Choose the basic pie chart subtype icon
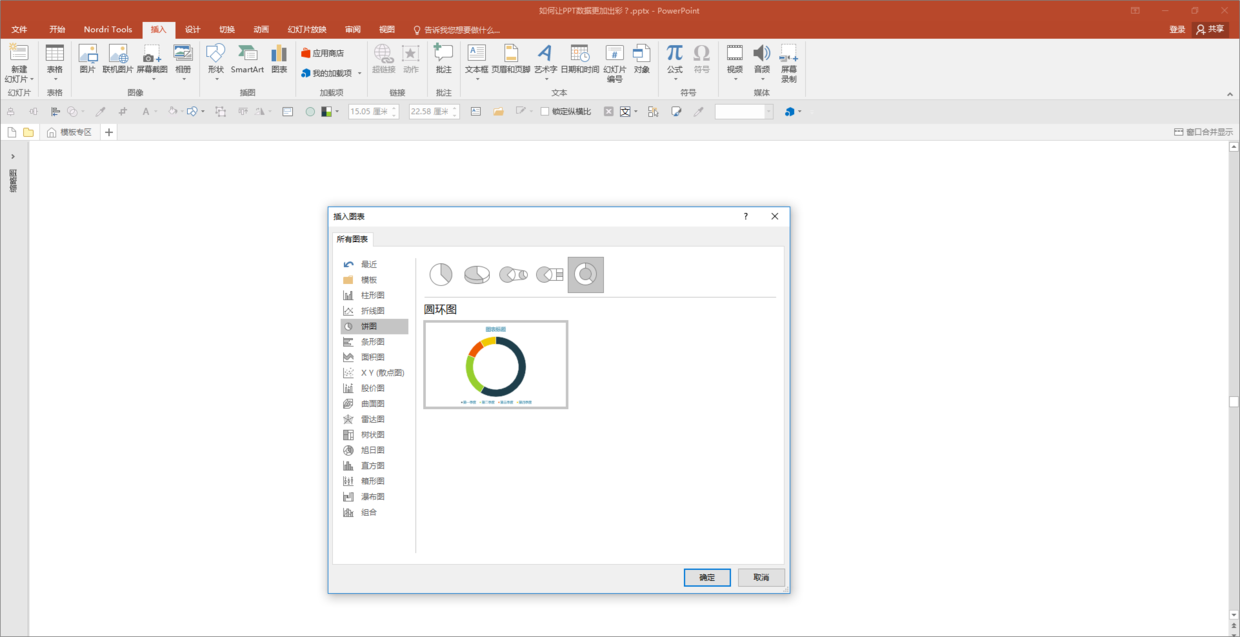Image resolution: width=1240 pixels, height=637 pixels. tap(441, 275)
